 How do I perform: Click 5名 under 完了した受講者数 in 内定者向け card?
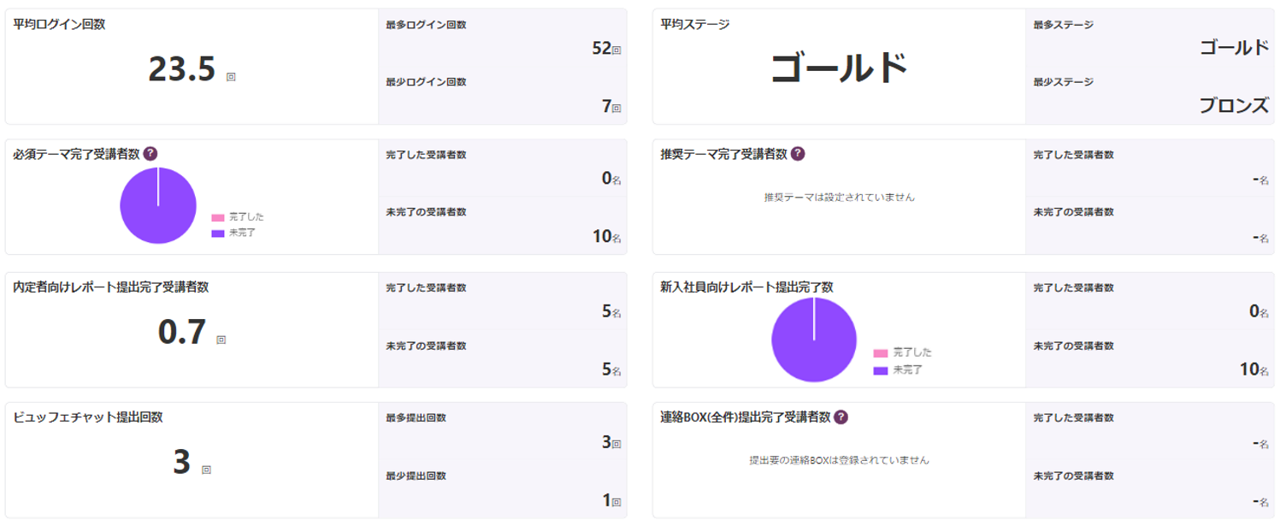(x=611, y=312)
